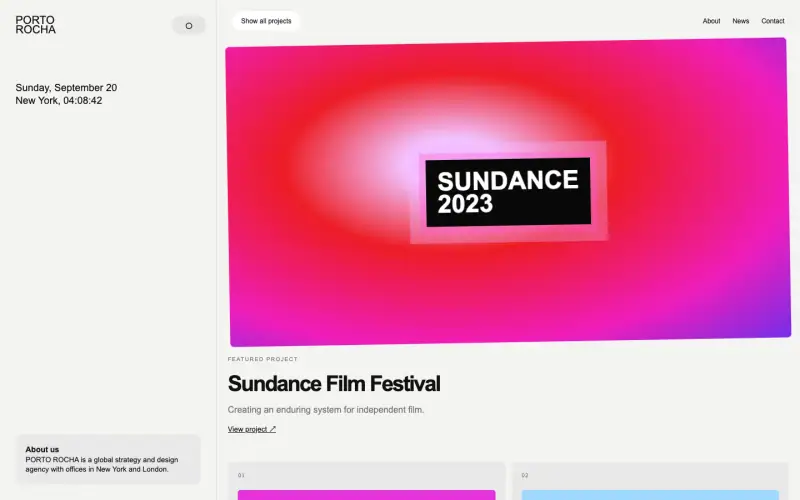Open the News page
Image resolution: width=800 pixels, height=500 pixels.
(740, 21)
